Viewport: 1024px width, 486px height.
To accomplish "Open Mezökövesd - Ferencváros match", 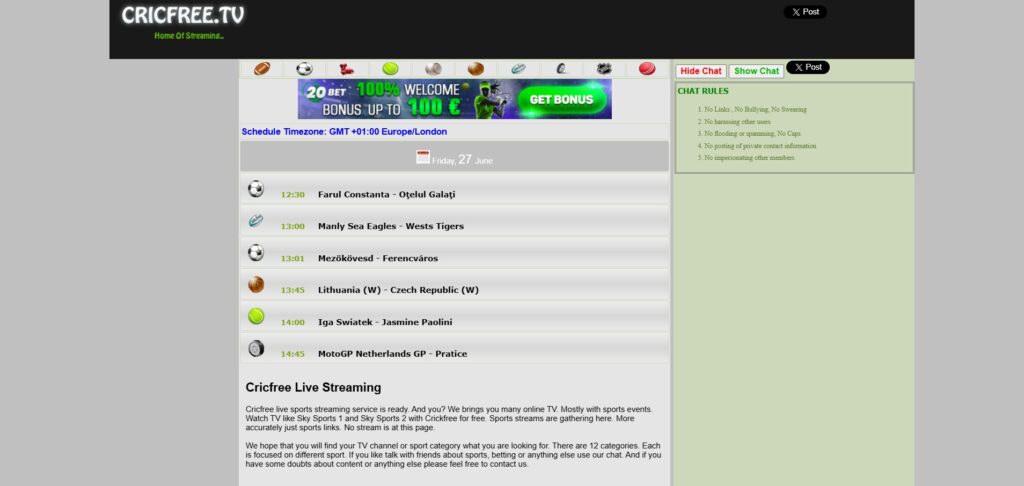I will [378, 258].
